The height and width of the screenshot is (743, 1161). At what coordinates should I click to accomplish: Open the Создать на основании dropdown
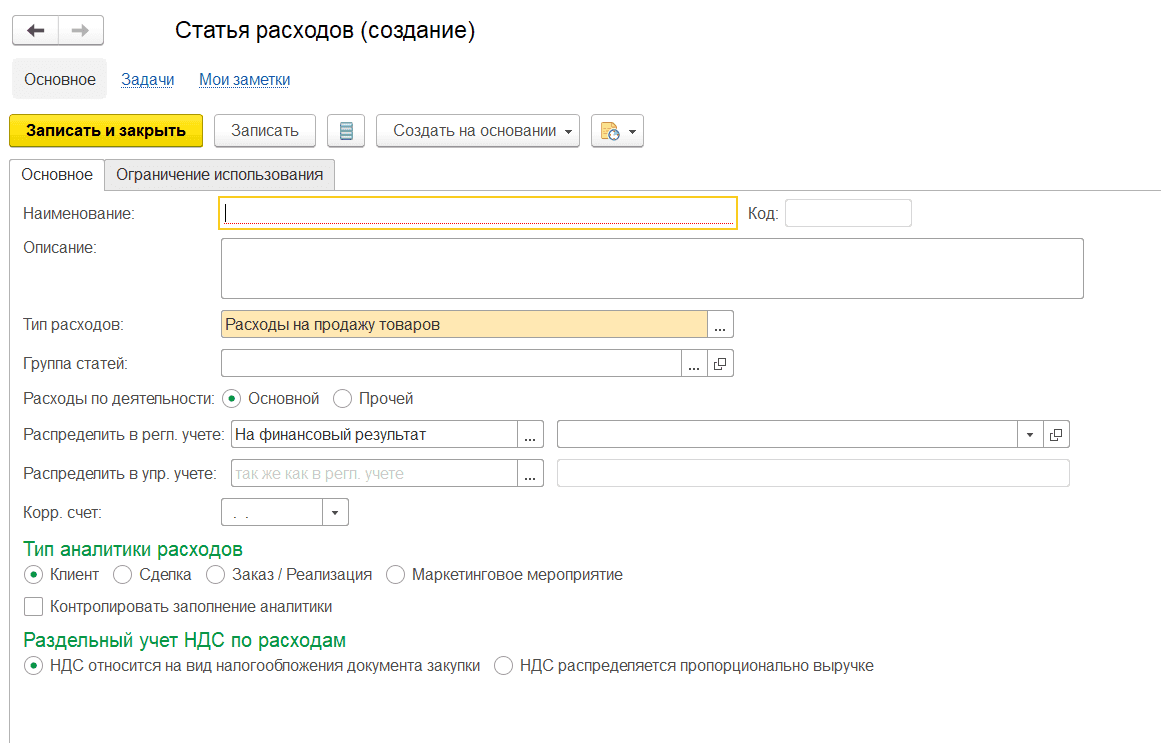[477, 131]
